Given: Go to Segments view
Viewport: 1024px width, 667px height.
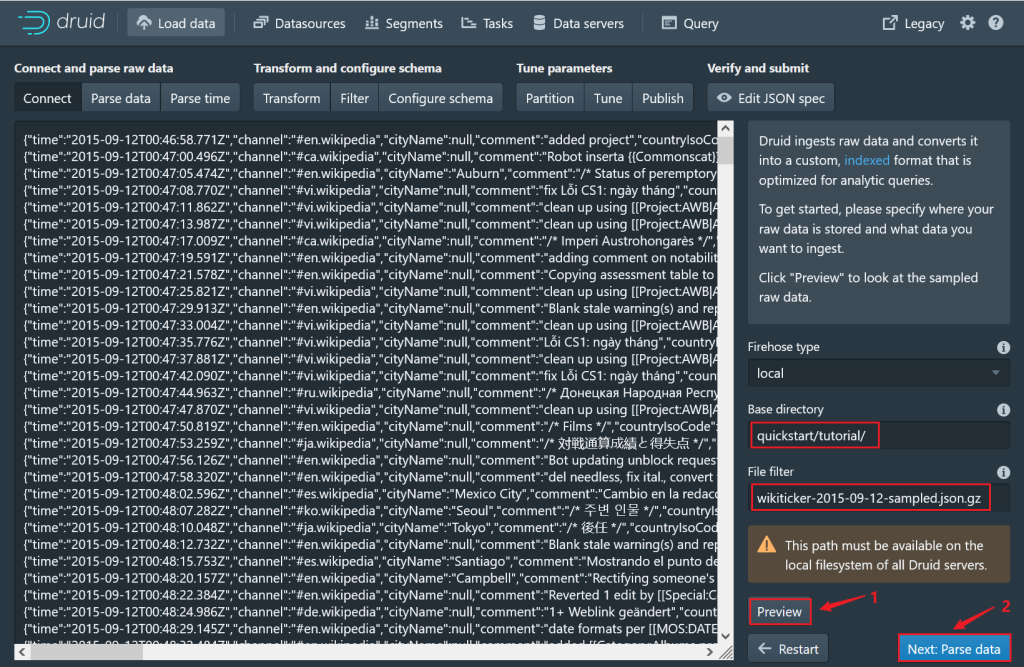Looking at the screenshot, I should pyautogui.click(x=404, y=24).
